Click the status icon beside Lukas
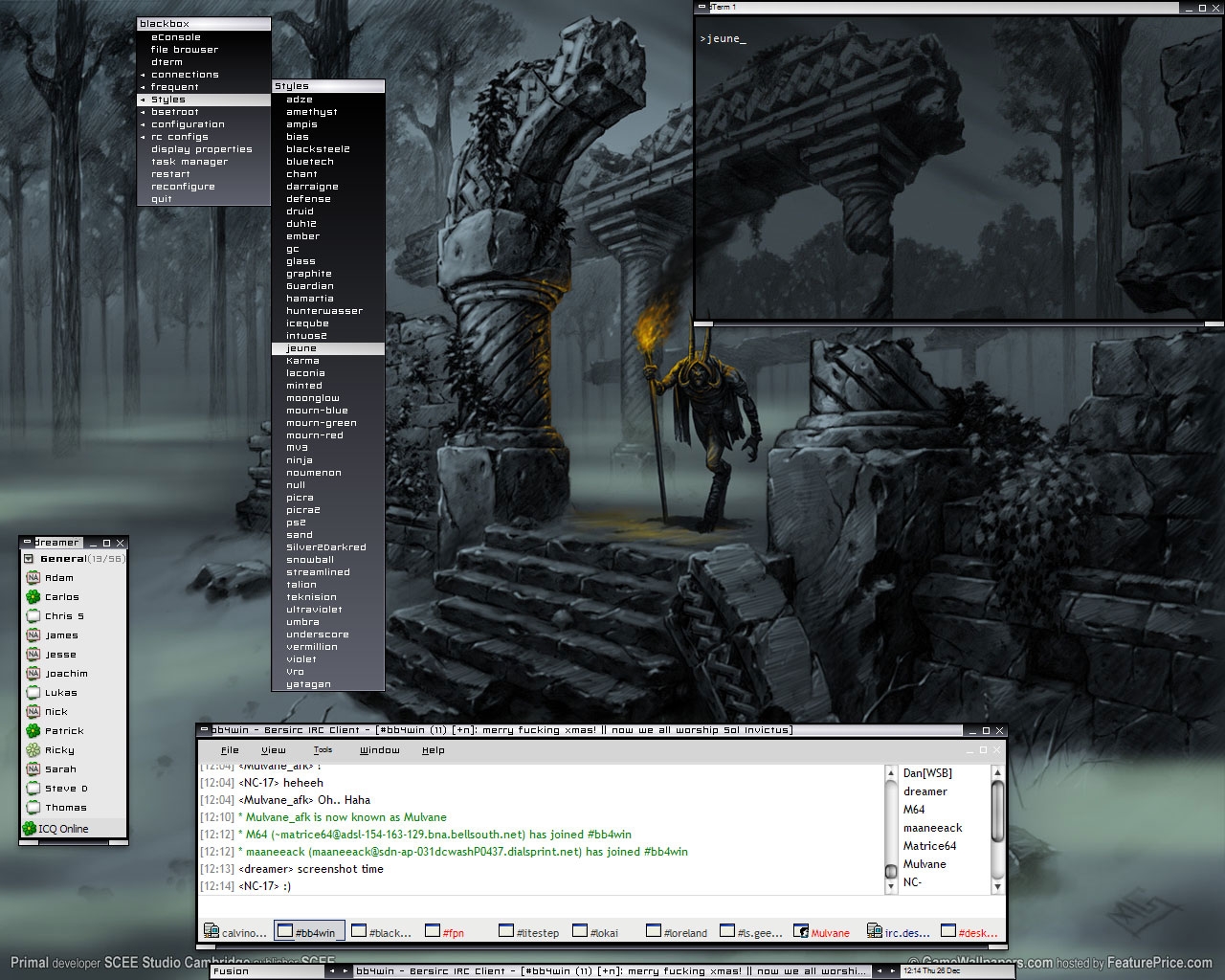 [33, 693]
